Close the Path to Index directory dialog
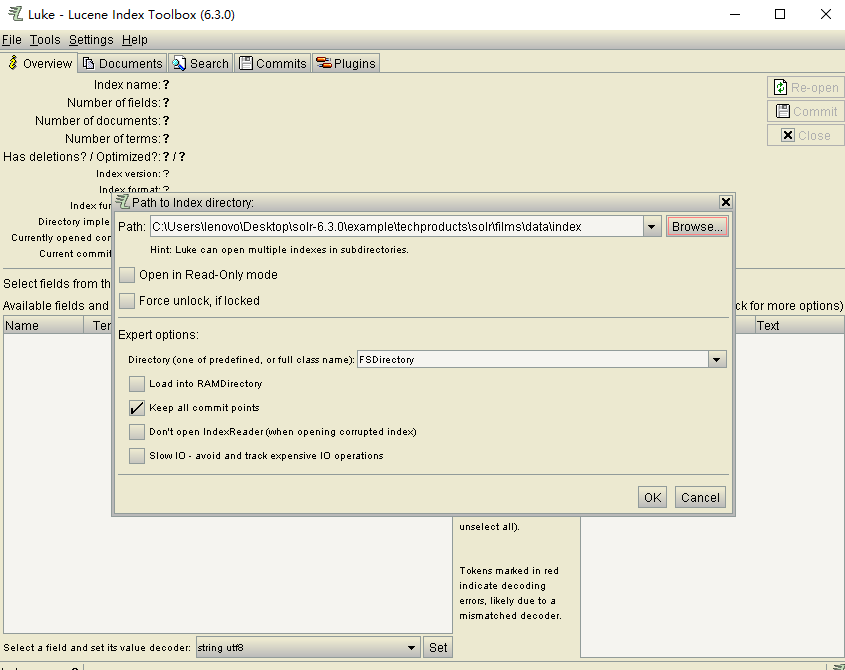Screen dimensions: 845x670 [x=726, y=202]
